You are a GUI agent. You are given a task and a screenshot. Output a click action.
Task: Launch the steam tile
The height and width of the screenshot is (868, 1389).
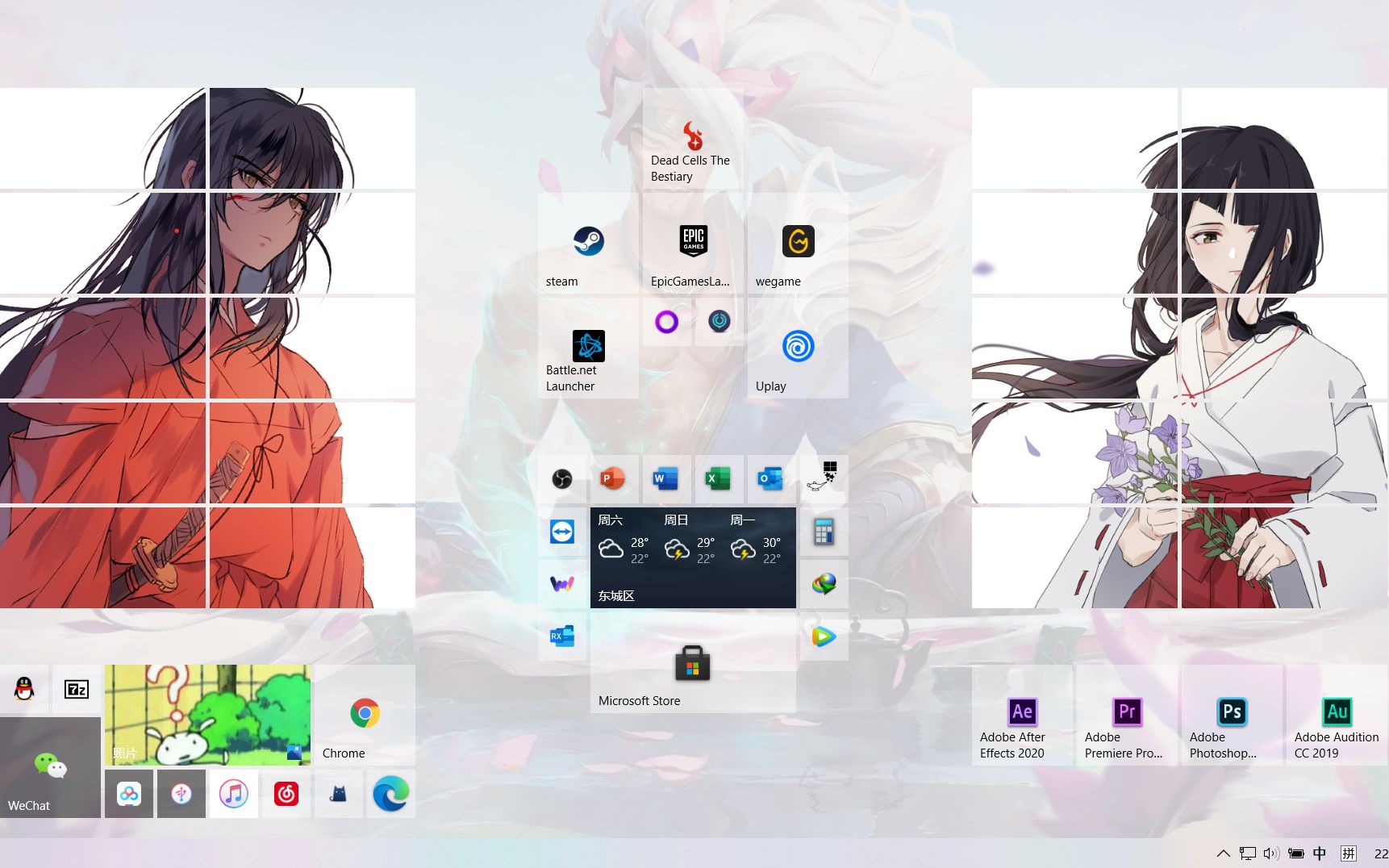click(x=588, y=243)
